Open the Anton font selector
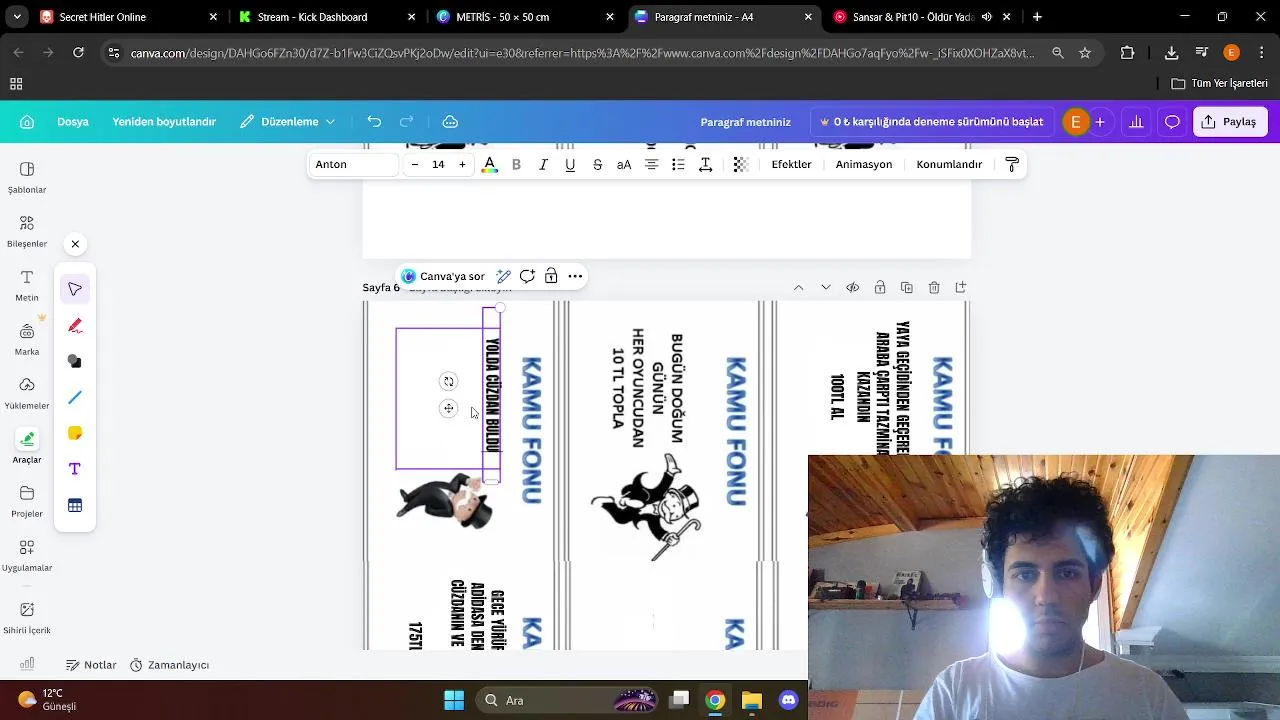The height and width of the screenshot is (720, 1280). 354,164
